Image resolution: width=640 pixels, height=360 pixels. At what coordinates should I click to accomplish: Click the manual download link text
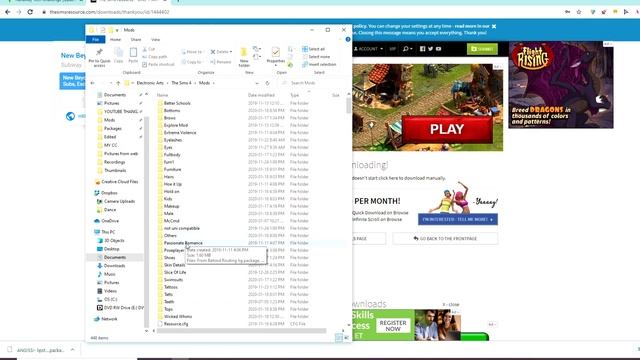click(399, 178)
